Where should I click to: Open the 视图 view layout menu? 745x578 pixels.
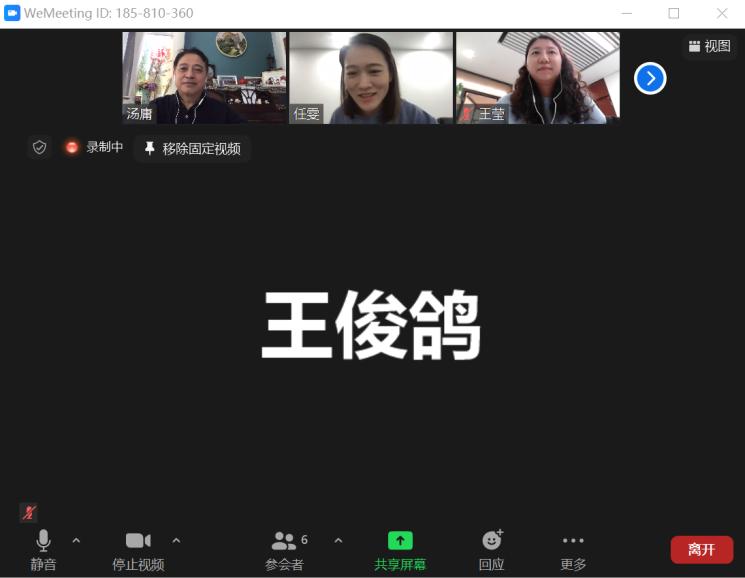(709, 46)
